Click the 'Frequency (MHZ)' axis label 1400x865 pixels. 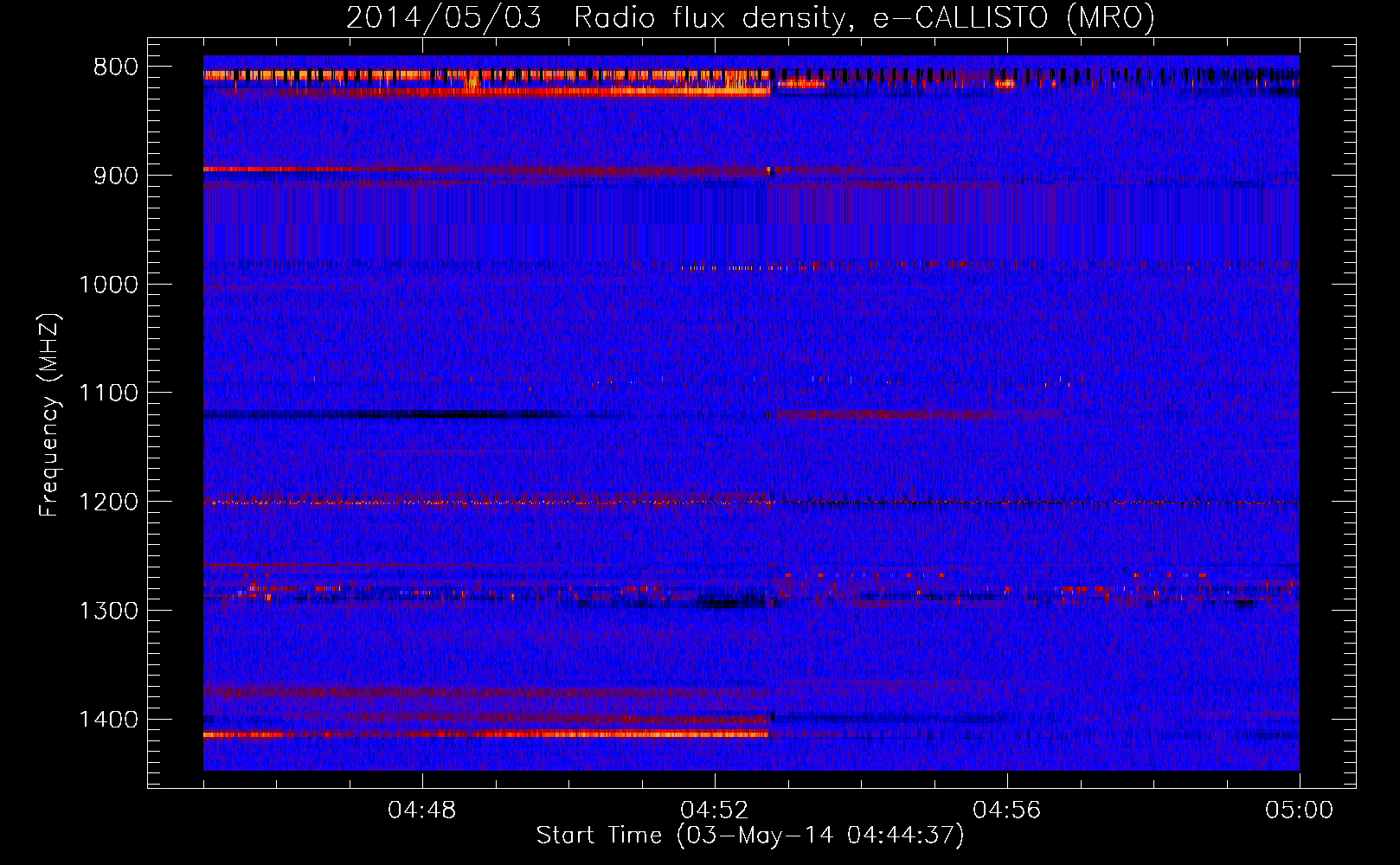pyautogui.click(x=50, y=415)
